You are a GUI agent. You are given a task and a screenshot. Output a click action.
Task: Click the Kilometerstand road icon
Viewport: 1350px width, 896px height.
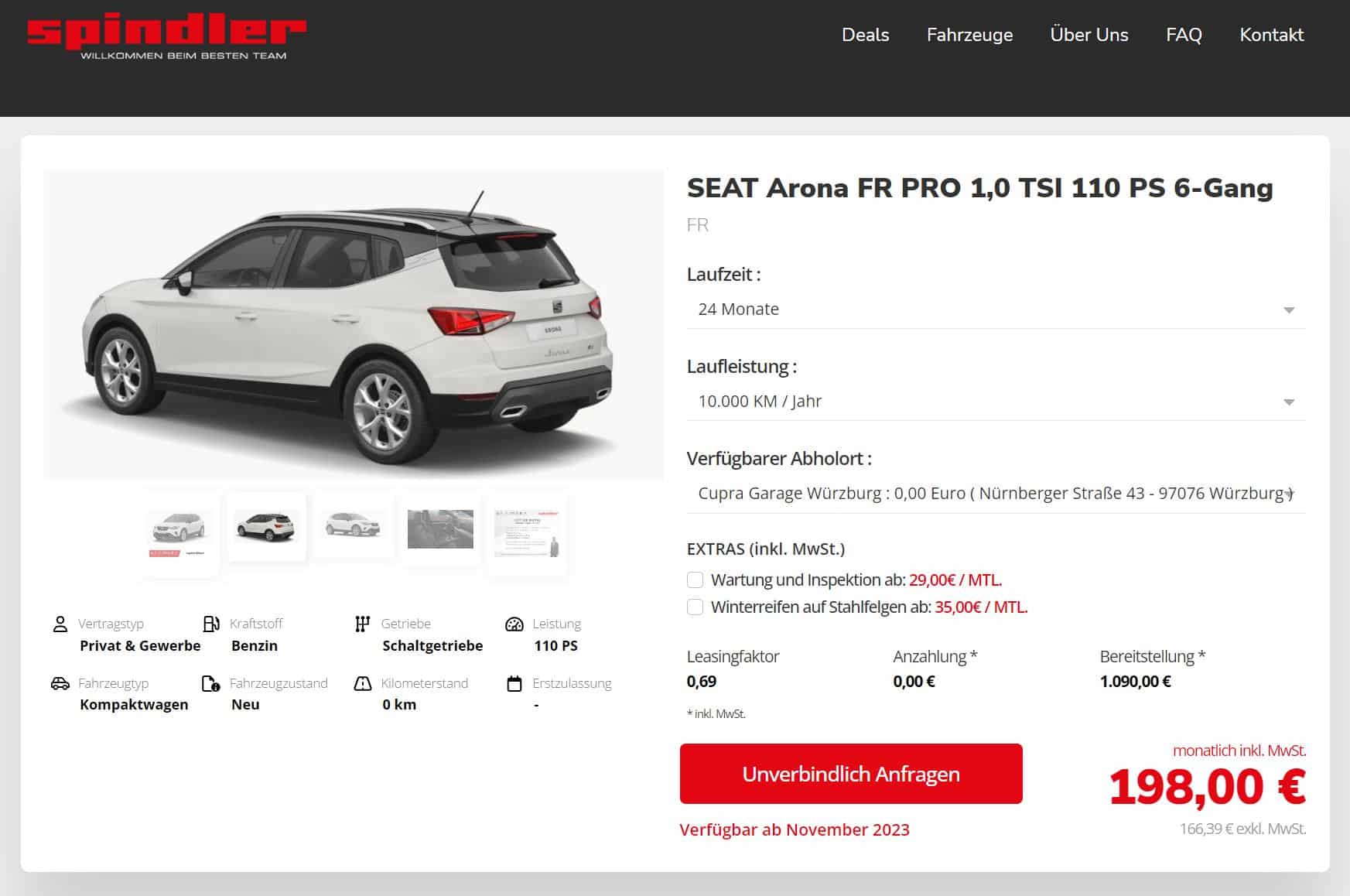point(363,683)
